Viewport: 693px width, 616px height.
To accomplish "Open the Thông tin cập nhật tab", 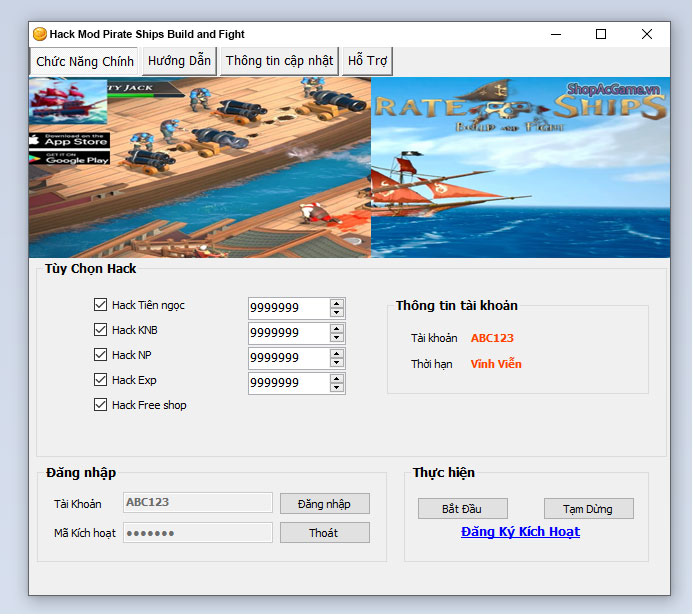I will point(279,61).
